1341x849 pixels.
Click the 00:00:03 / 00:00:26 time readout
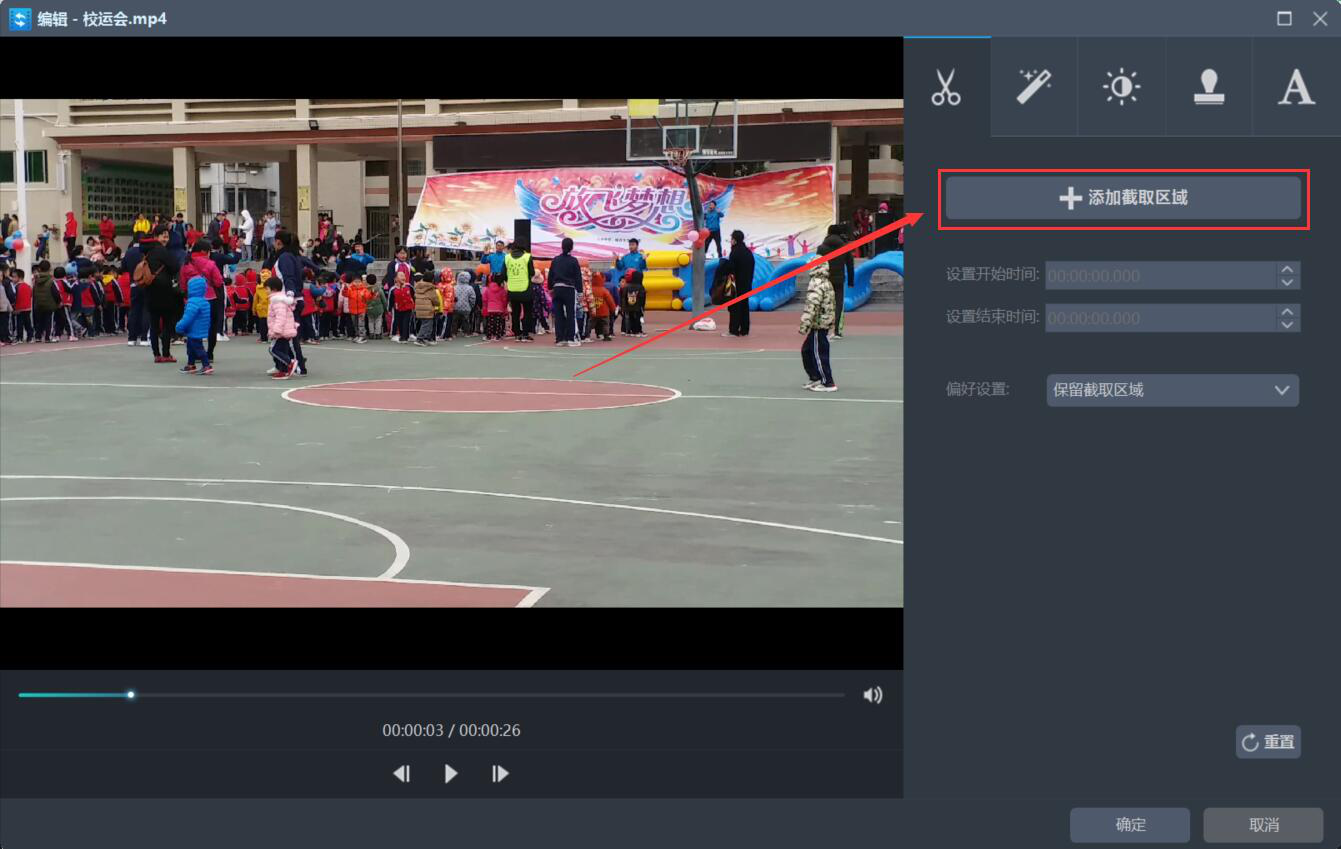[451, 730]
